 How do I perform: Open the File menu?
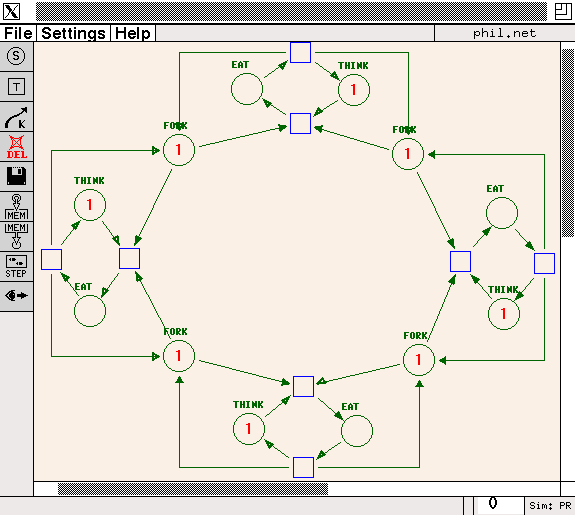(x=18, y=33)
